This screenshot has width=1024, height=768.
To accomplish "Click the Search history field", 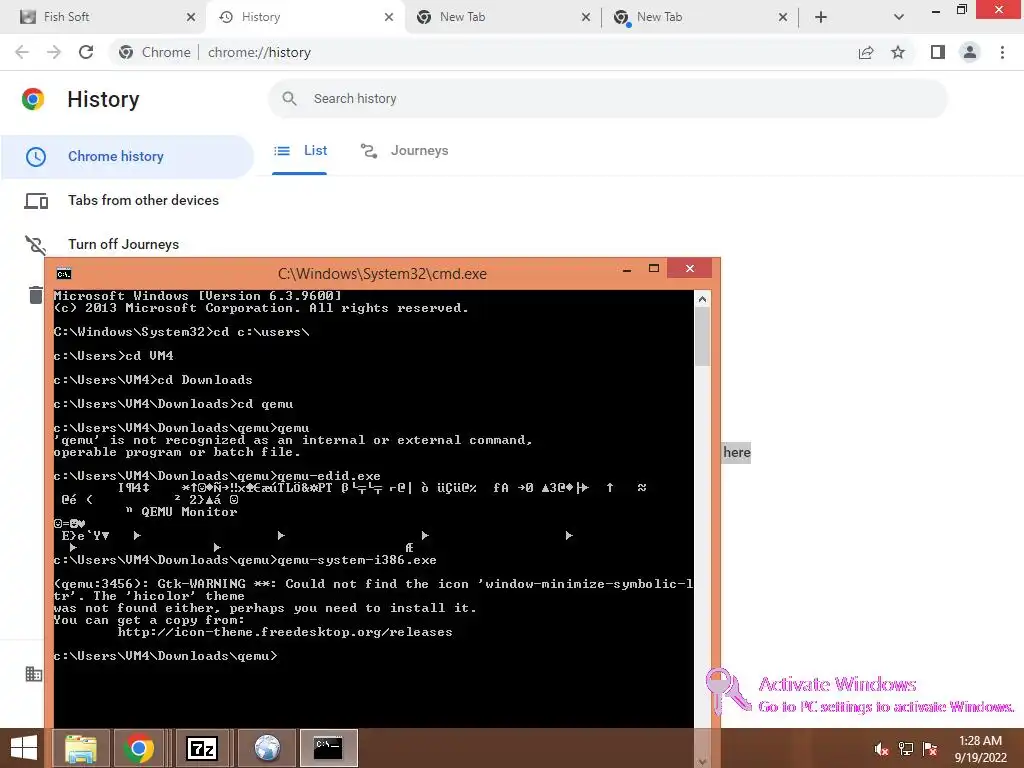I will pos(607,99).
